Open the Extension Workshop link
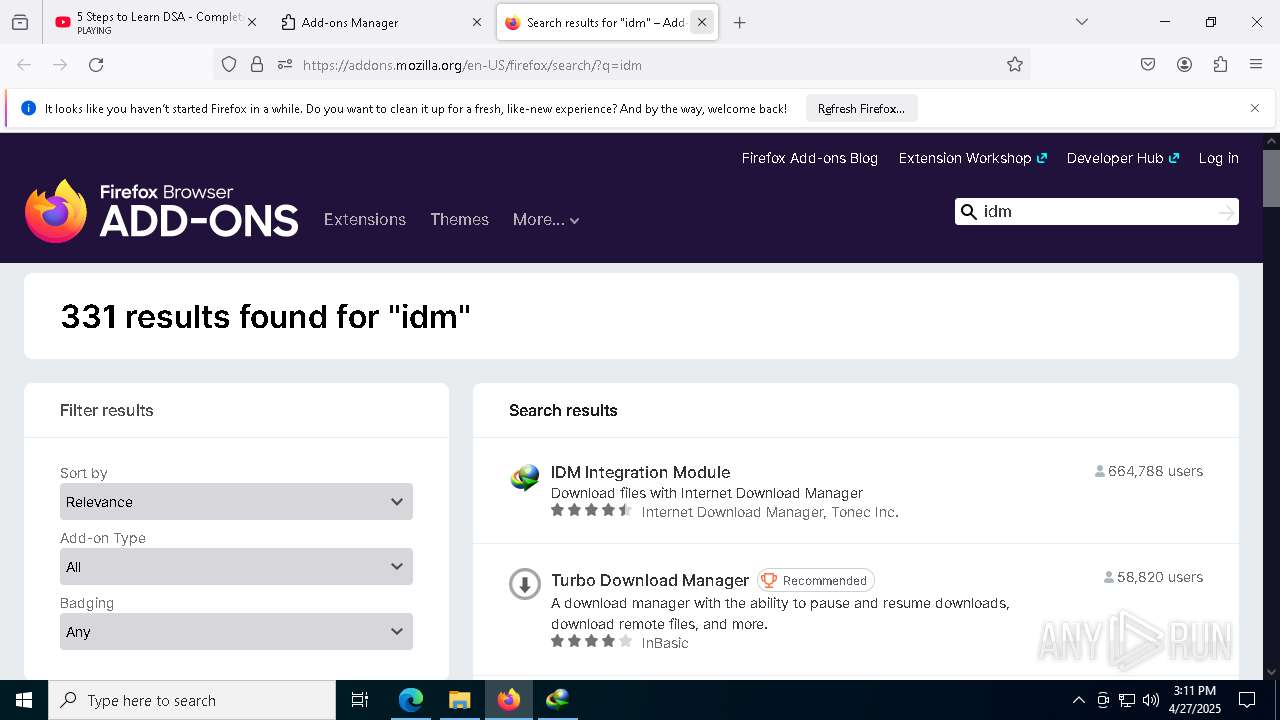Image resolution: width=1280 pixels, height=720 pixels. point(972,158)
